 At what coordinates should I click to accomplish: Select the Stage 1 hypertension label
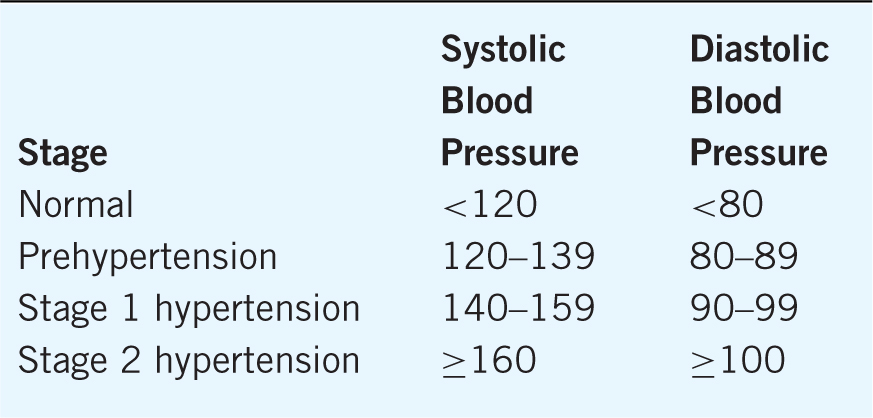[189, 309]
